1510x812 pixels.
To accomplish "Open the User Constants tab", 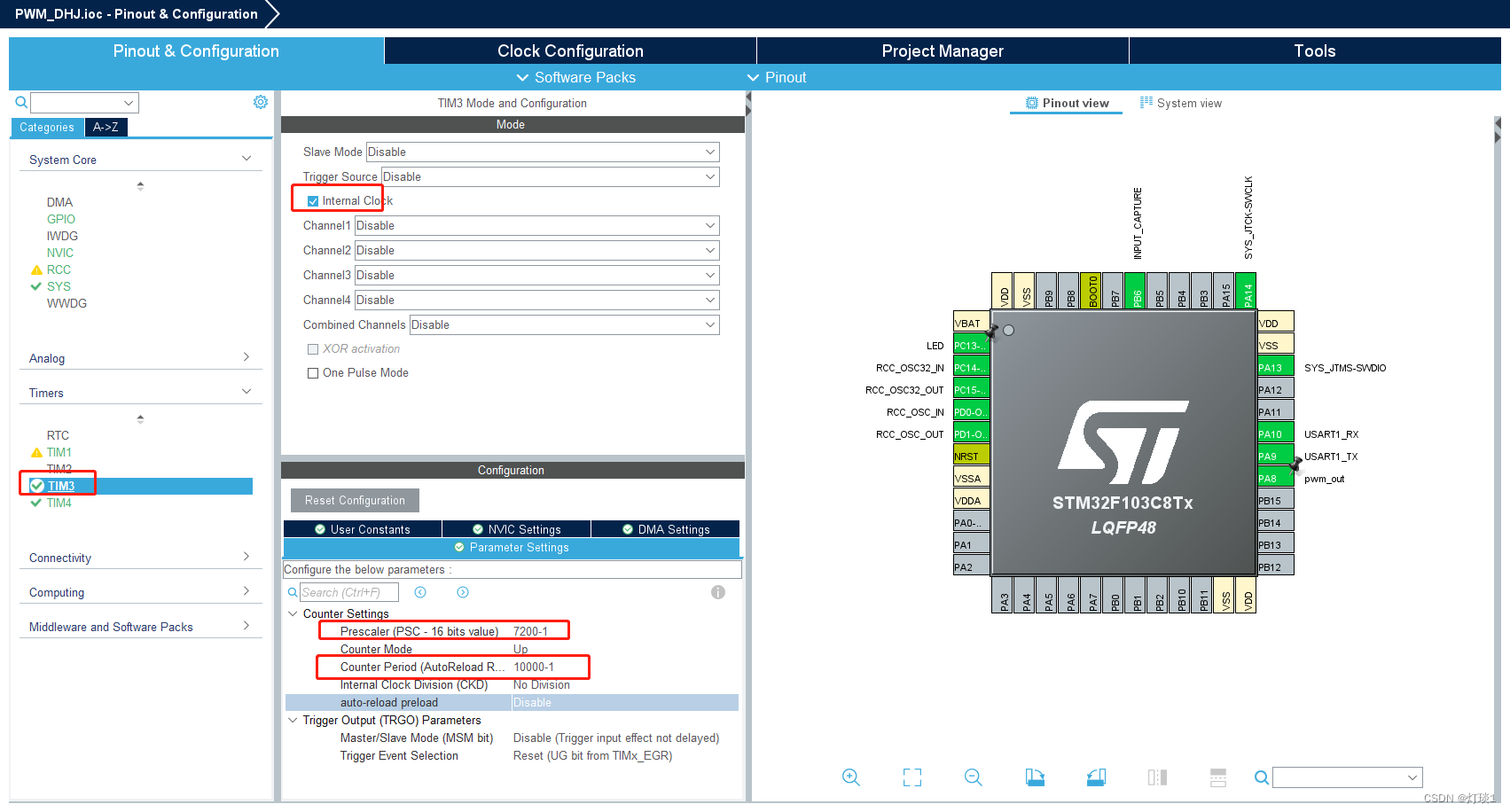I will point(362,529).
